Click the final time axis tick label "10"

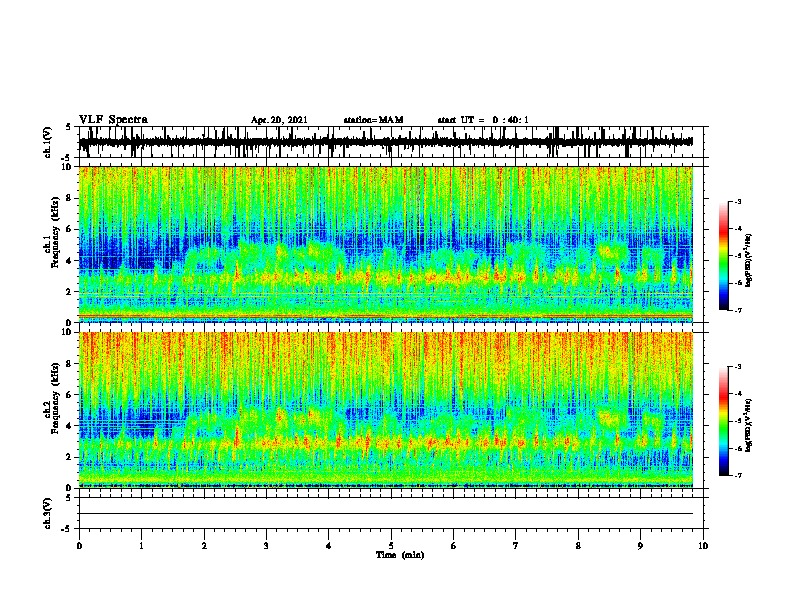(703, 546)
